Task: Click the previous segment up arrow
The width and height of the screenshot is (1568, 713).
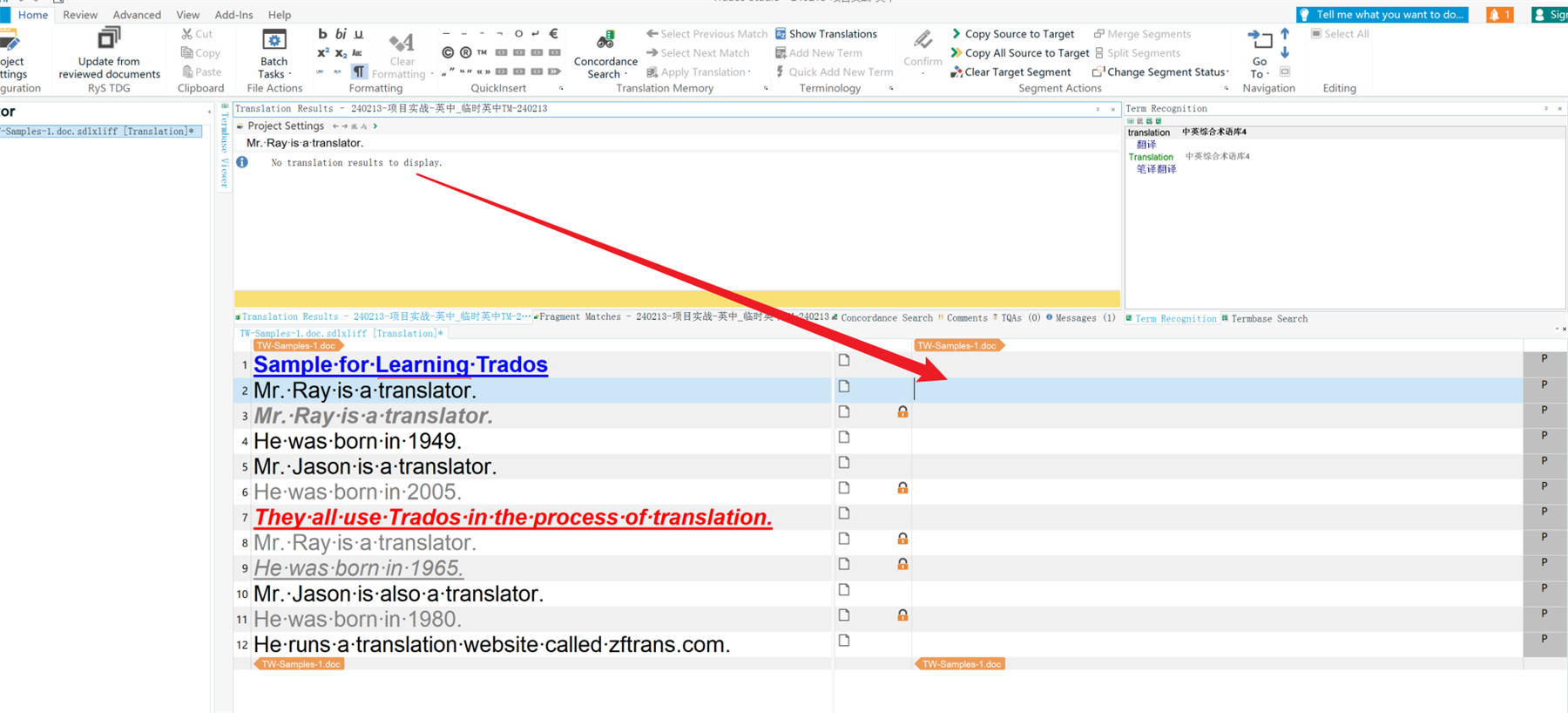Action: click(1285, 34)
